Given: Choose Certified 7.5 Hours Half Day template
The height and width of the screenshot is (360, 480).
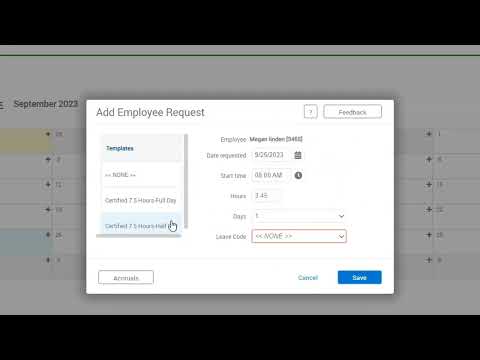Looking at the screenshot, I should pyautogui.click(x=142, y=224).
